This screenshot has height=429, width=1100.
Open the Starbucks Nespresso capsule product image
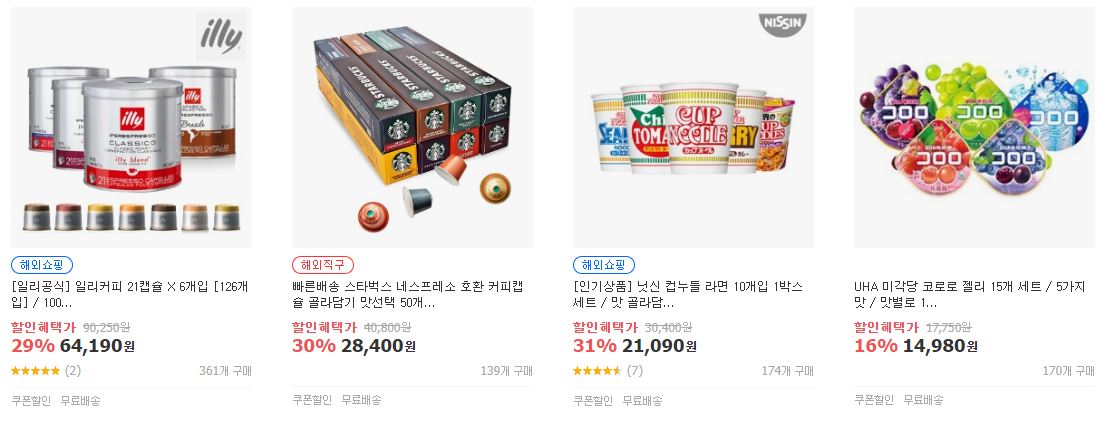(x=412, y=127)
